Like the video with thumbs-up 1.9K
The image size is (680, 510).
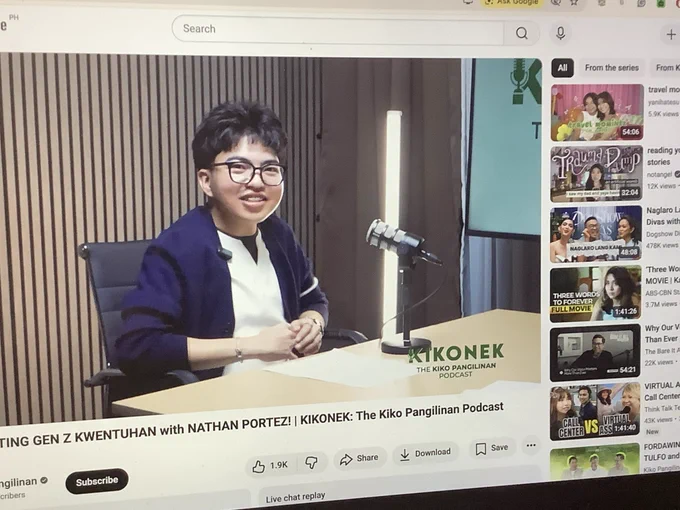click(x=272, y=465)
